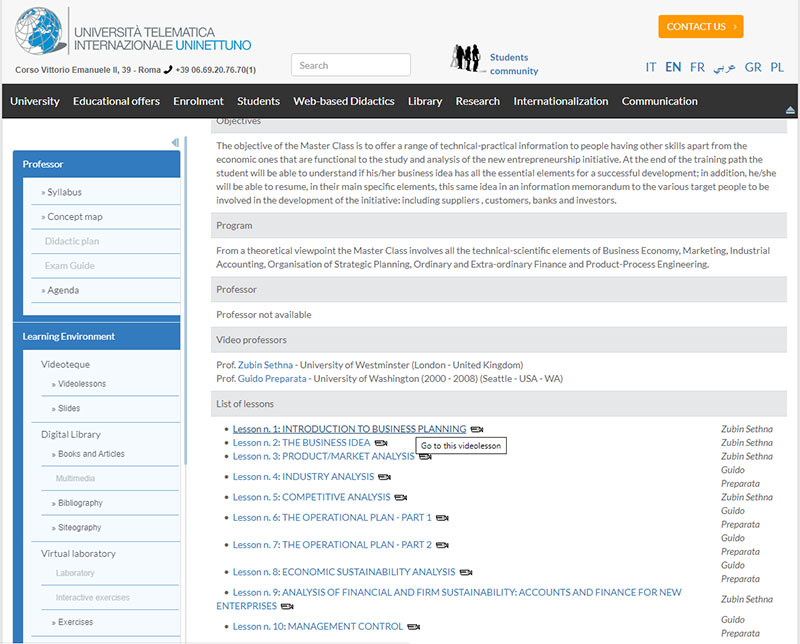Open Prof. Zubin Sethna's profile link
This screenshot has width=800, height=644.
point(265,365)
